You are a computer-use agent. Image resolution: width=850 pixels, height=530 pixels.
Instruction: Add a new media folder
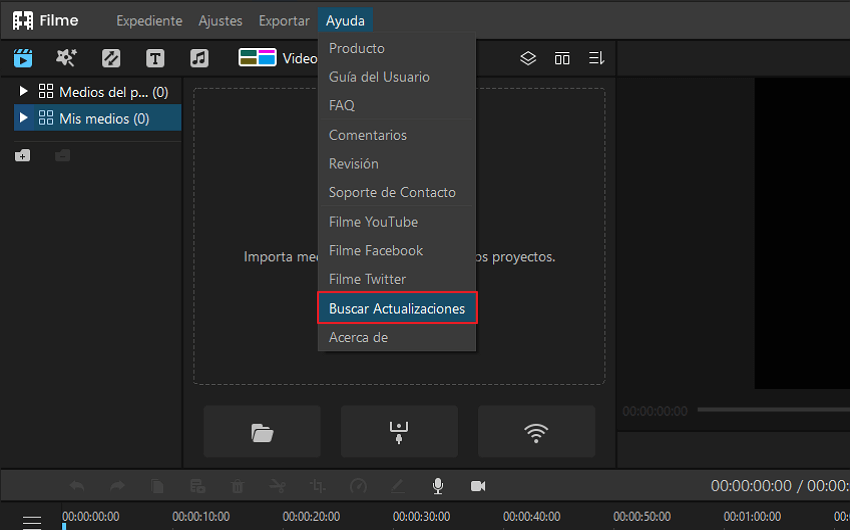22,156
